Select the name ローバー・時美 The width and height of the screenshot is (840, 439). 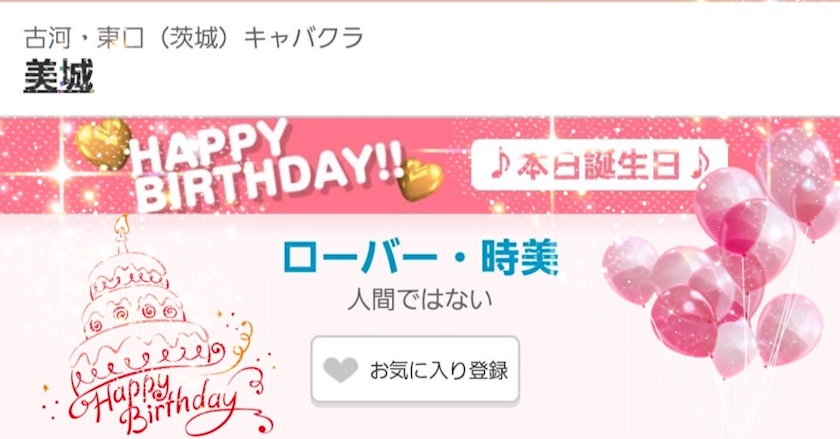click(420, 258)
